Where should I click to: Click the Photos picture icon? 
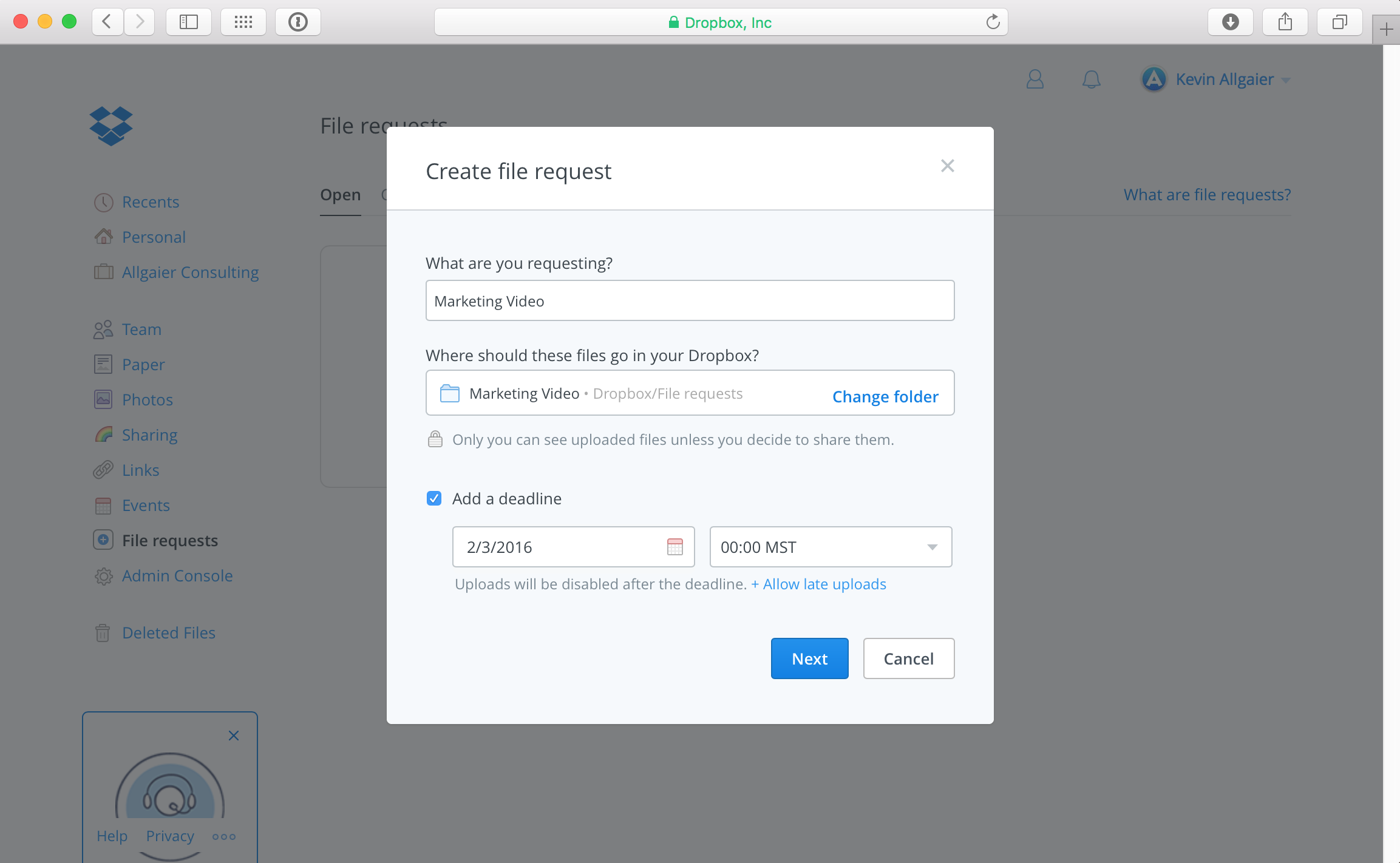tap(103, 399)
